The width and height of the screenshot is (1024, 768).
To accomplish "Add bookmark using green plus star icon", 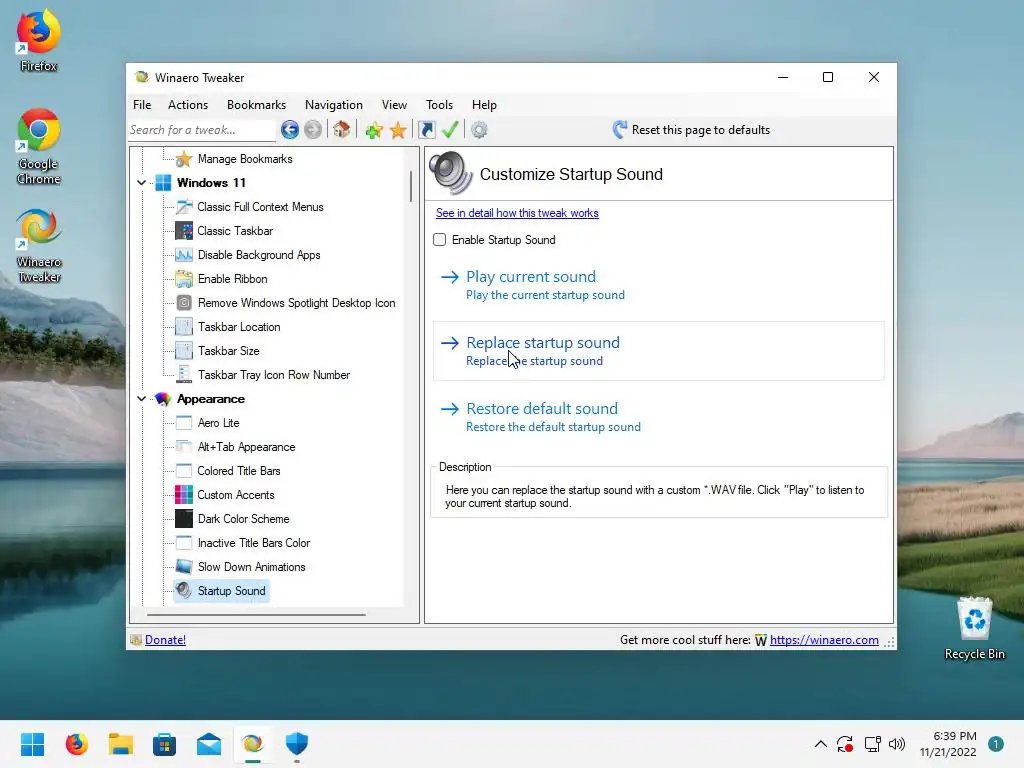I will (374, 130).
